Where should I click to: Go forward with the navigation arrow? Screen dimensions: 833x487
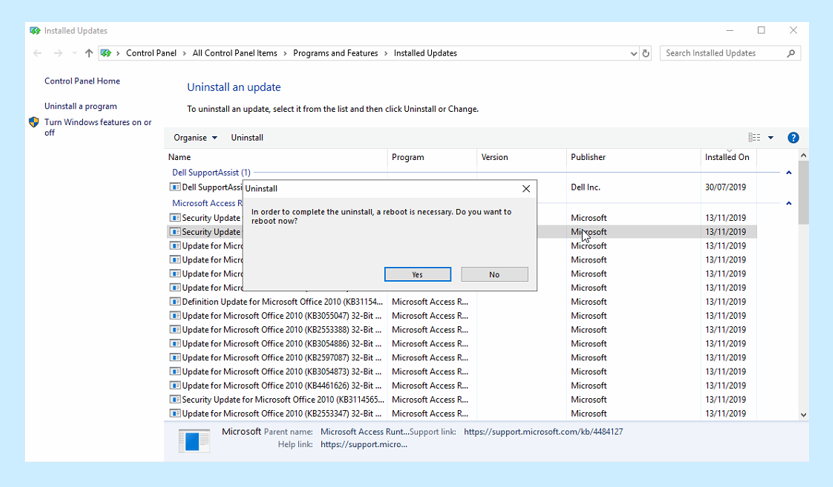(x=58, y=53)
